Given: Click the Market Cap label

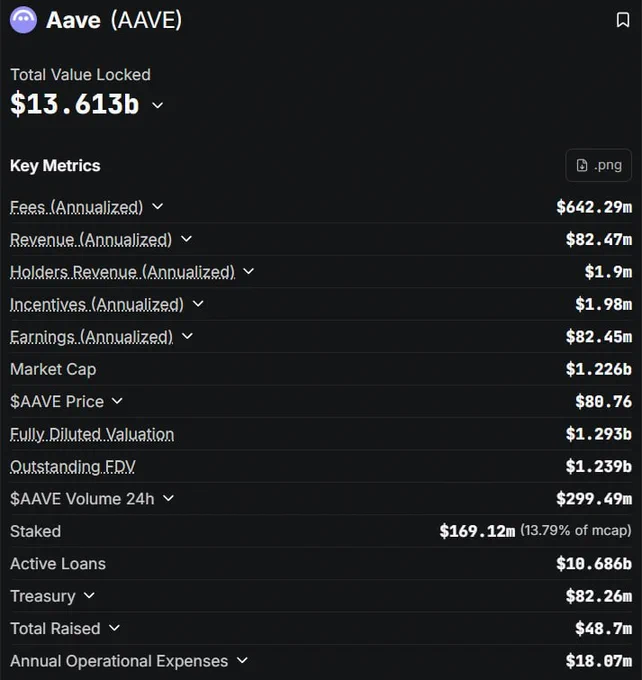Looking at the screenshot, I should point(53,369).
